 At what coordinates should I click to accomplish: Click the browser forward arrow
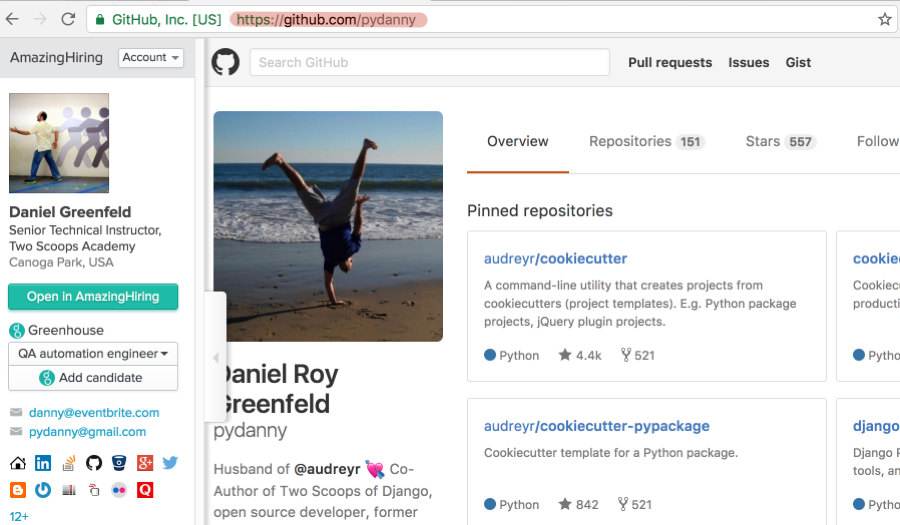click(40, 19)
